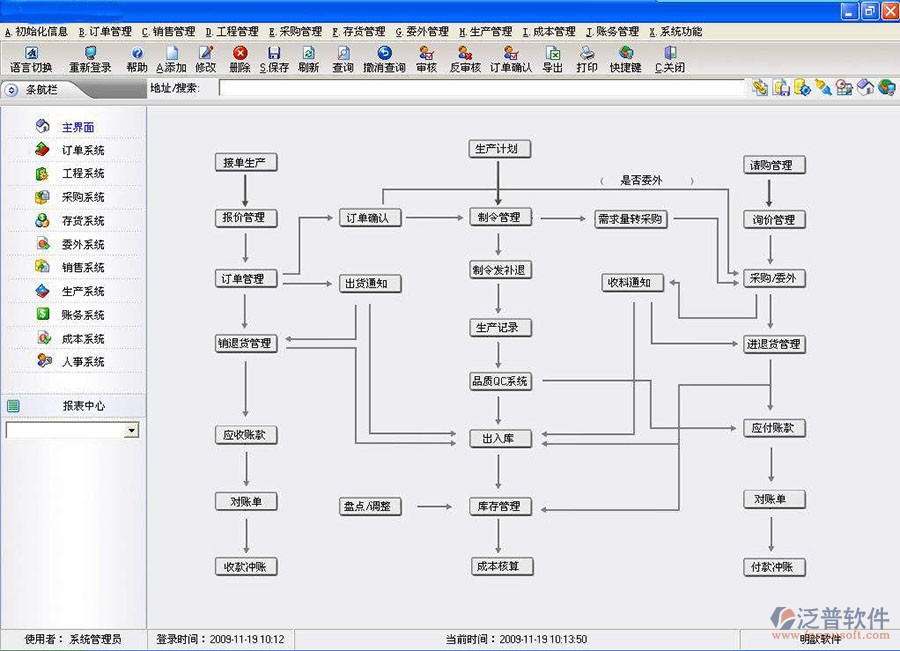Open the 报表中心 report center panel header
Screen dimensions: 900x651
[83, 406]
